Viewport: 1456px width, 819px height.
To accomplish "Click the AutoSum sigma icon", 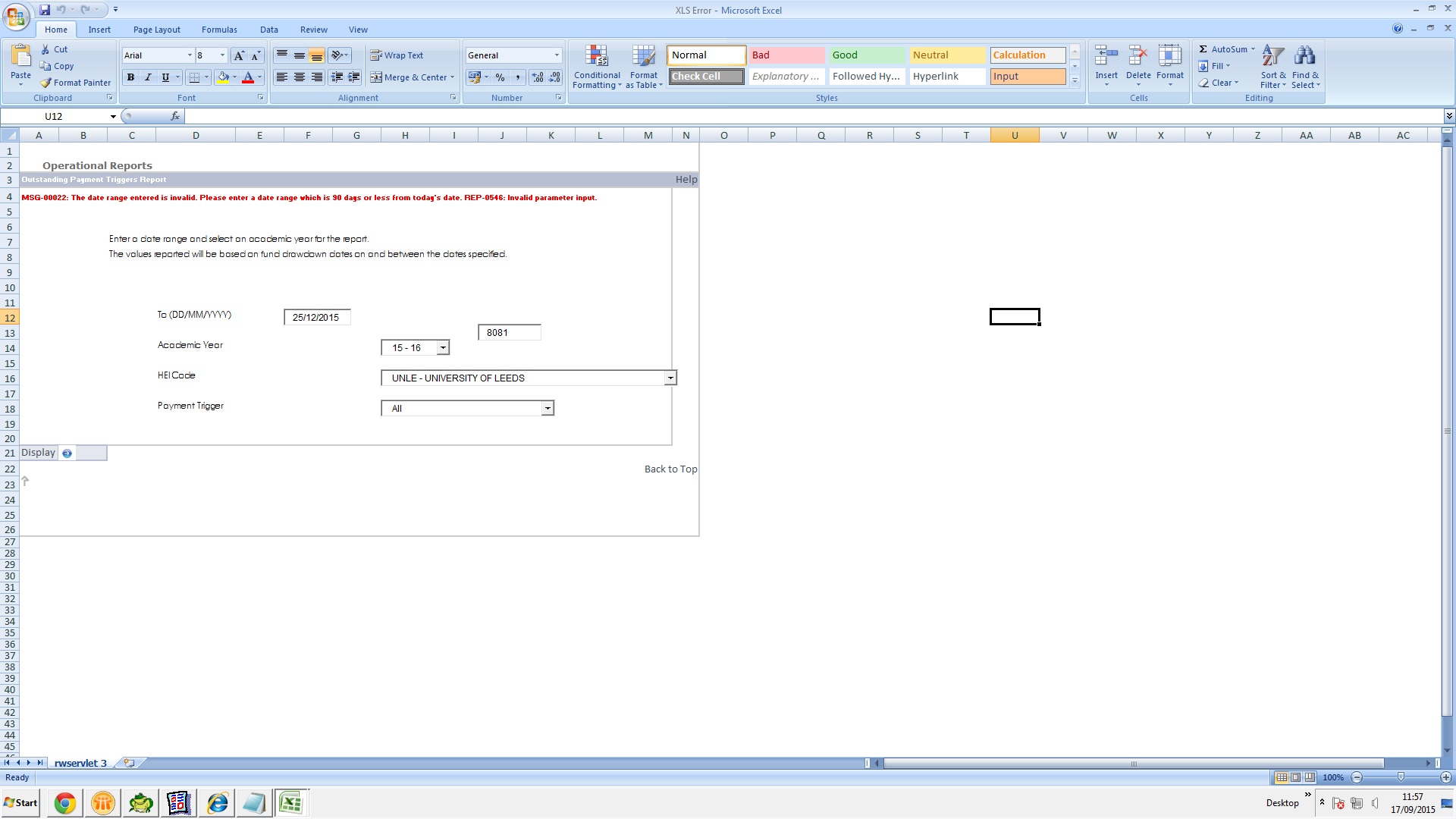I will tap(1203, 49).
